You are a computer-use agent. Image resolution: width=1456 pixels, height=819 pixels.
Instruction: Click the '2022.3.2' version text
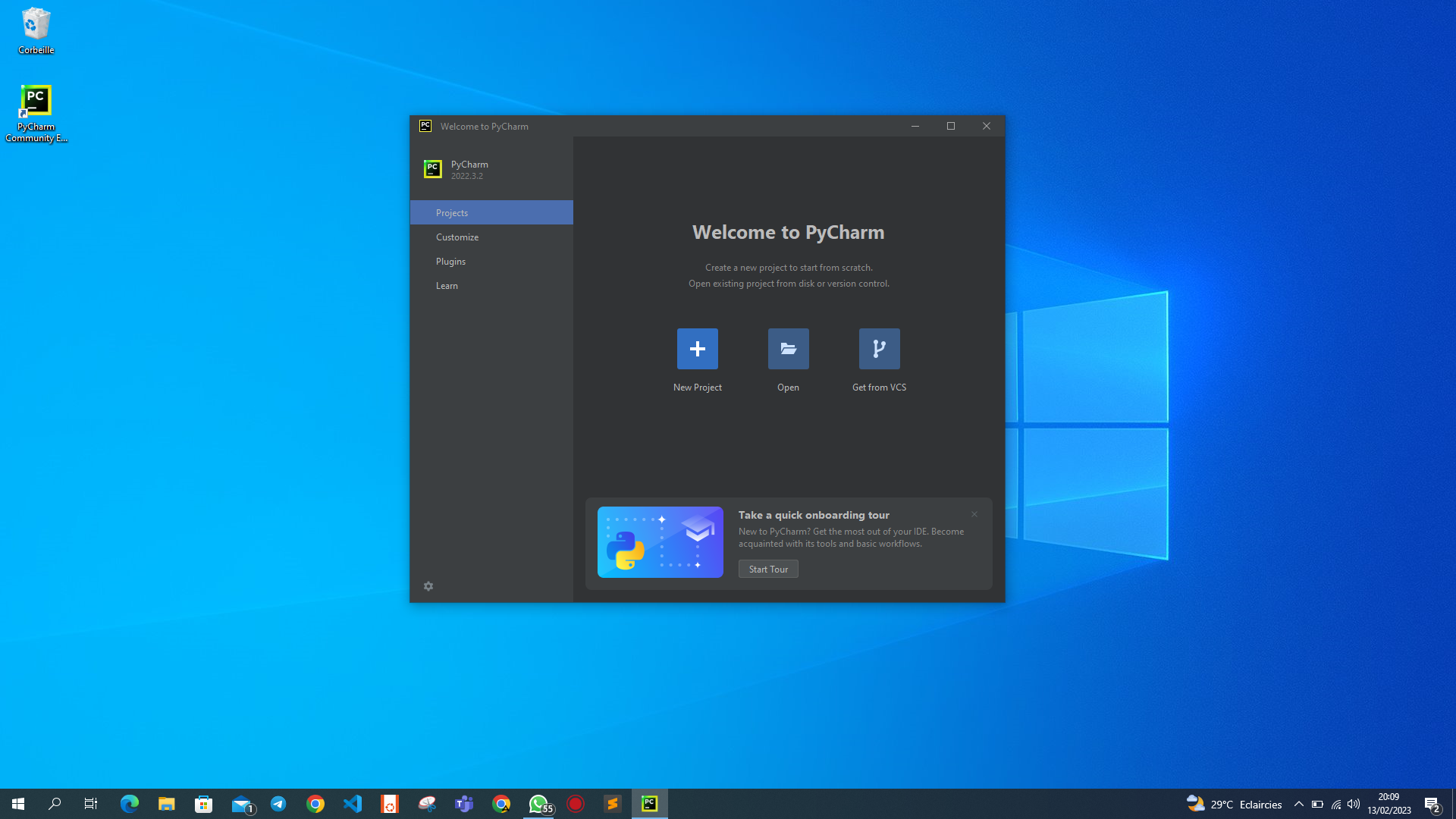pos(466,176)
